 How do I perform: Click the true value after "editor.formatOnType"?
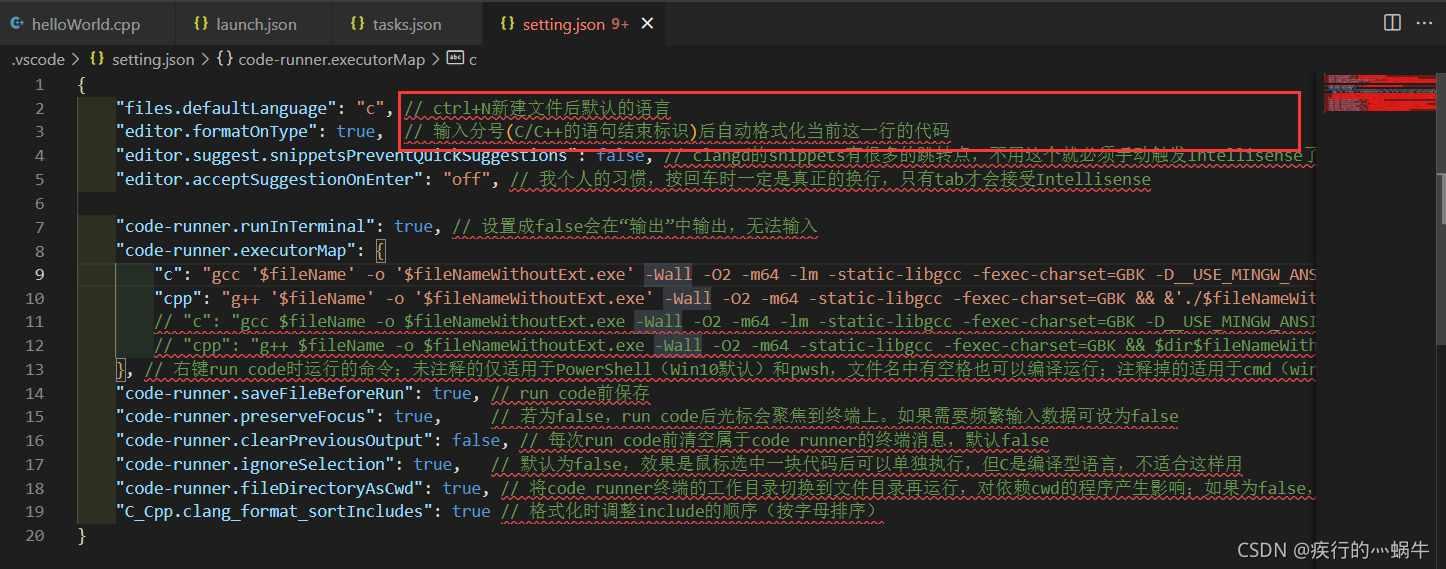(x=355, y=131)
